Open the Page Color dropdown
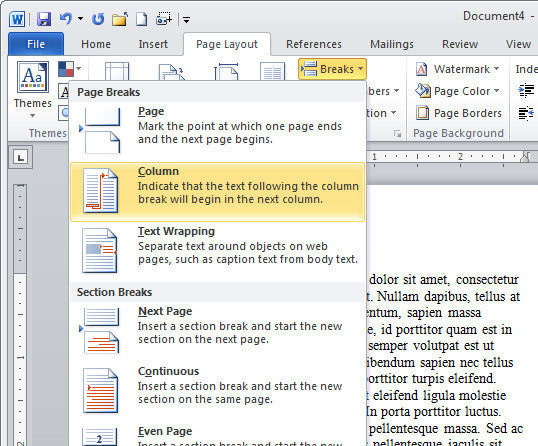Image resolution: width=538 pixels, height=446 pixels. tap(457, 91)
